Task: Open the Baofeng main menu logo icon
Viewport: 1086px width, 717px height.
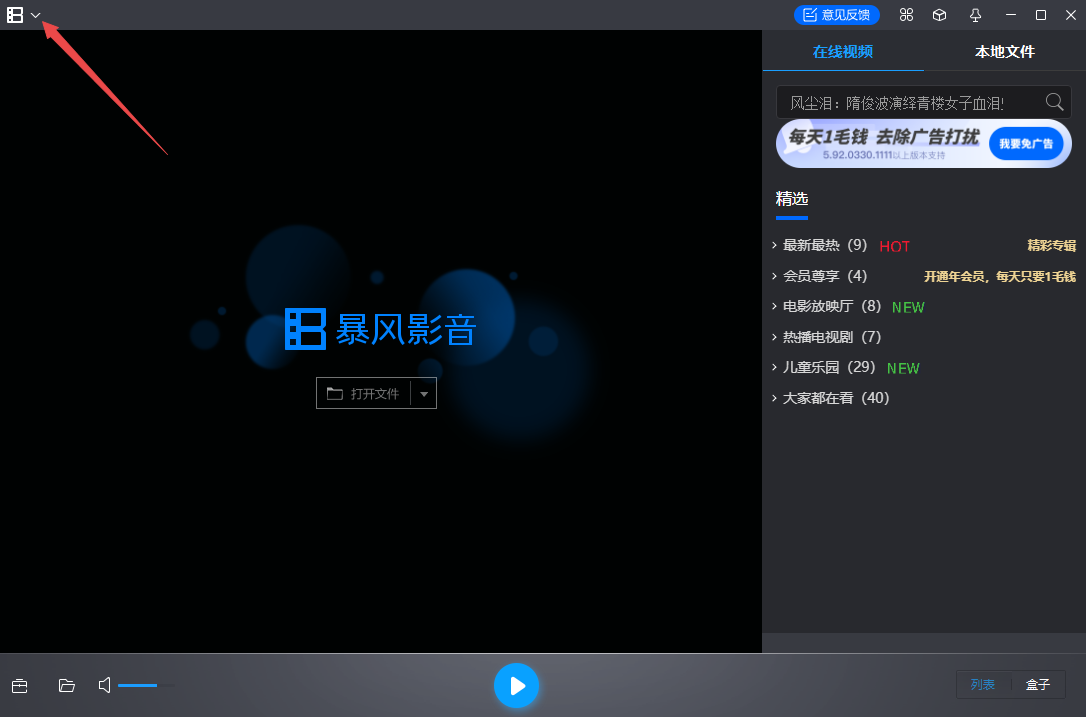Action: click(13, 15)
